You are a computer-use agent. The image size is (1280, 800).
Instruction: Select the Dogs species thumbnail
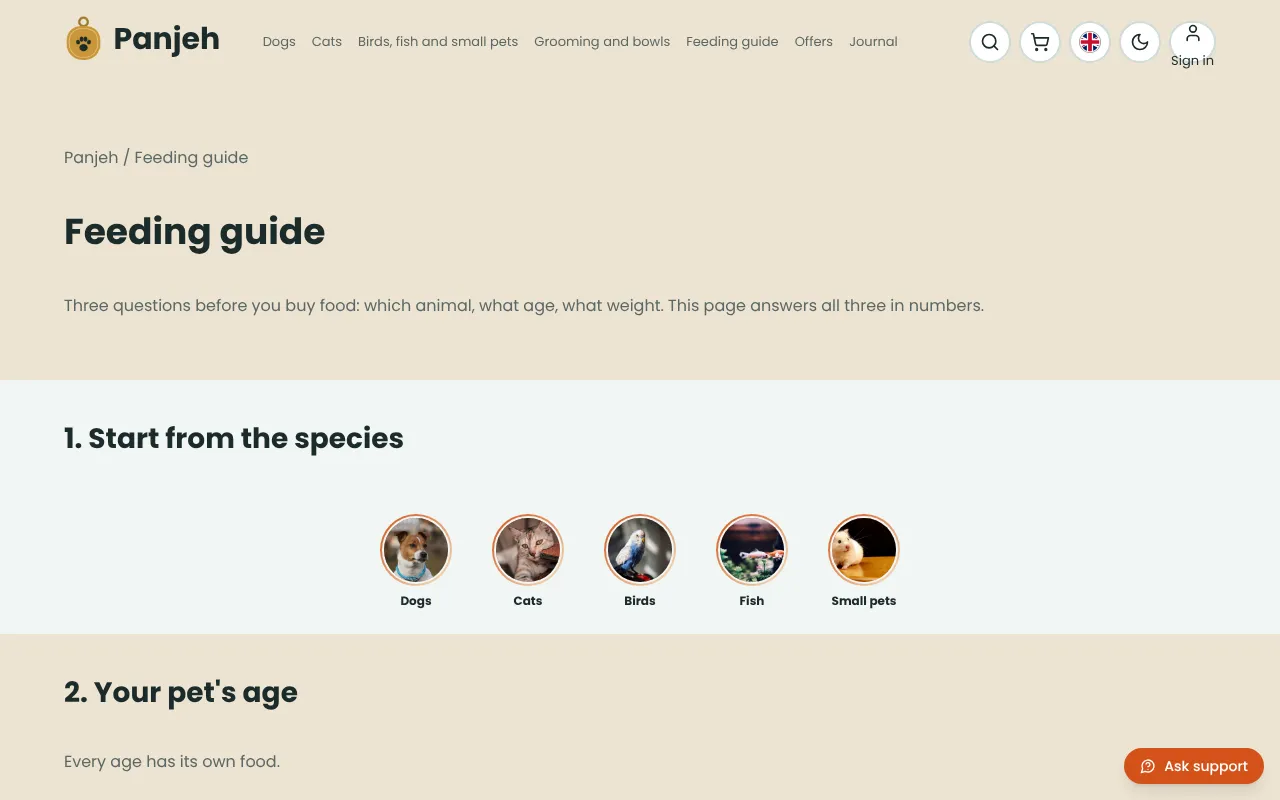(x=416, y=550)
